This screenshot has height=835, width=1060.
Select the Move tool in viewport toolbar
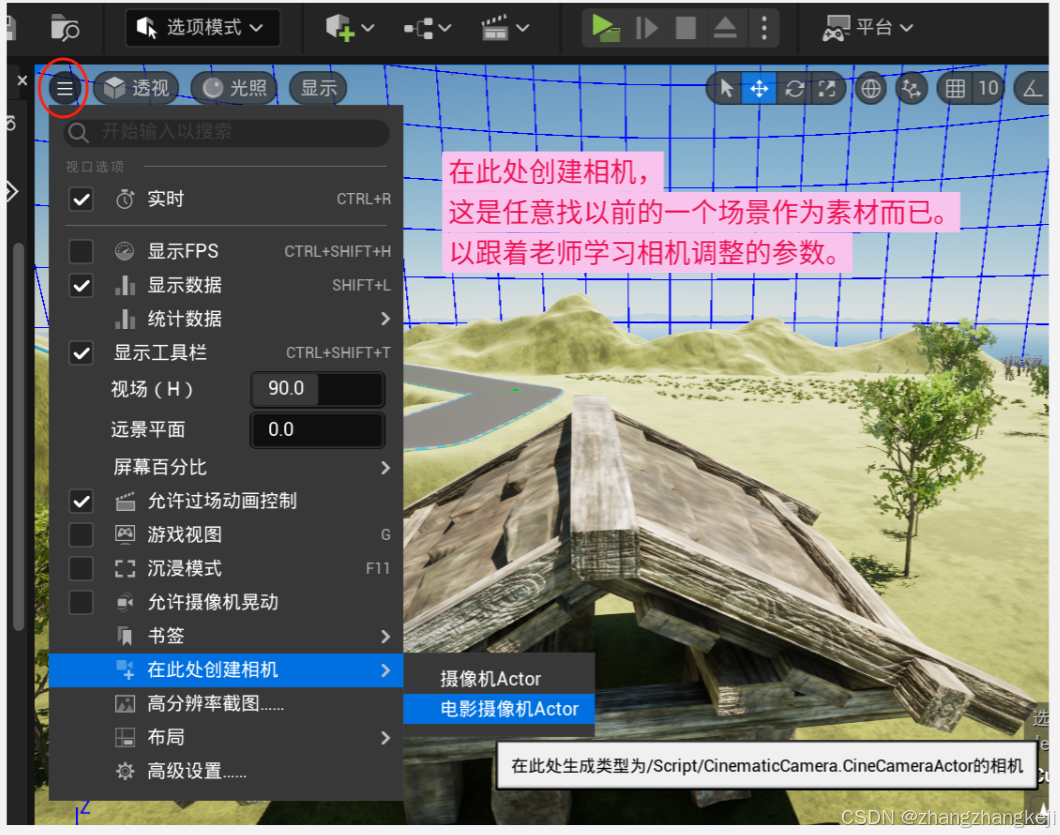759,89
